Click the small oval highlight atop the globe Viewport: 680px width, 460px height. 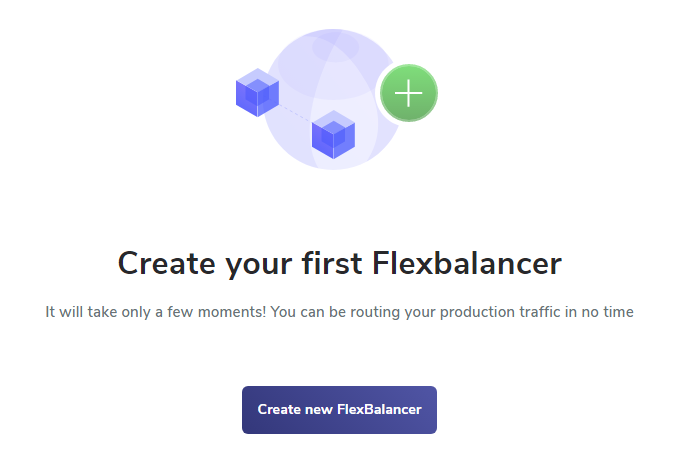point(335,47)
